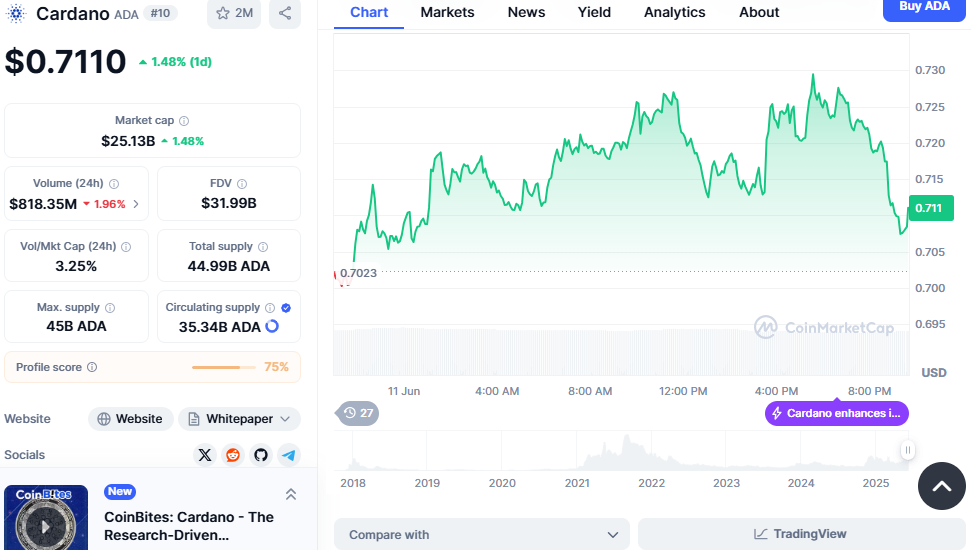Open the 27 history events badge
Viewport: 971px width, 550px height.
coord(358,413)
